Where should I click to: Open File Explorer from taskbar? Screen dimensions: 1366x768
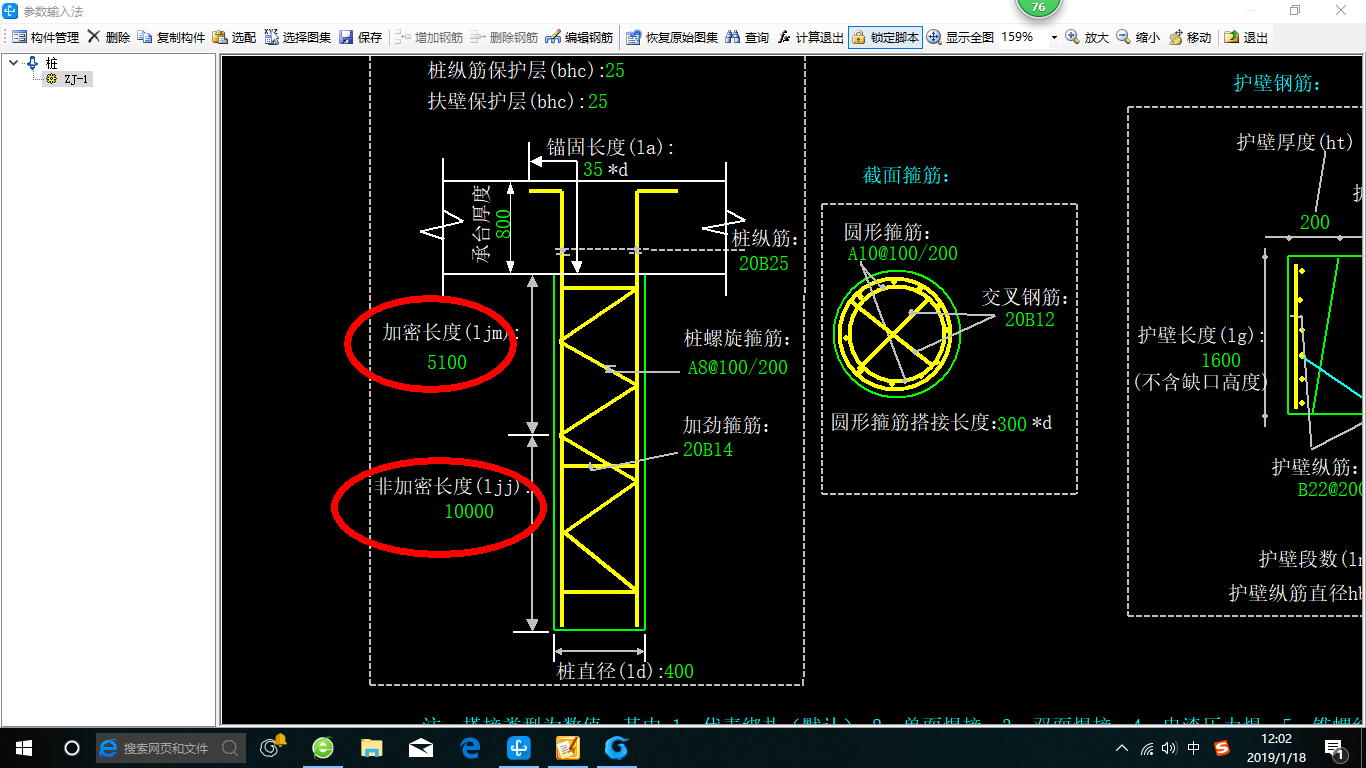click(x=371, y=747)
